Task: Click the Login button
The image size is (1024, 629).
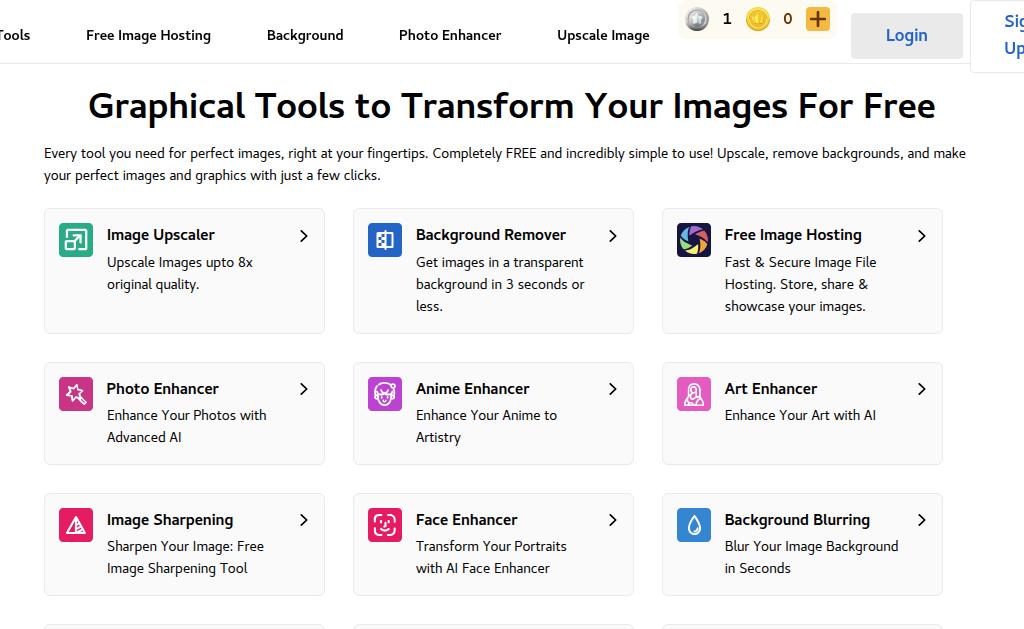Action: (x=906, y=35)
